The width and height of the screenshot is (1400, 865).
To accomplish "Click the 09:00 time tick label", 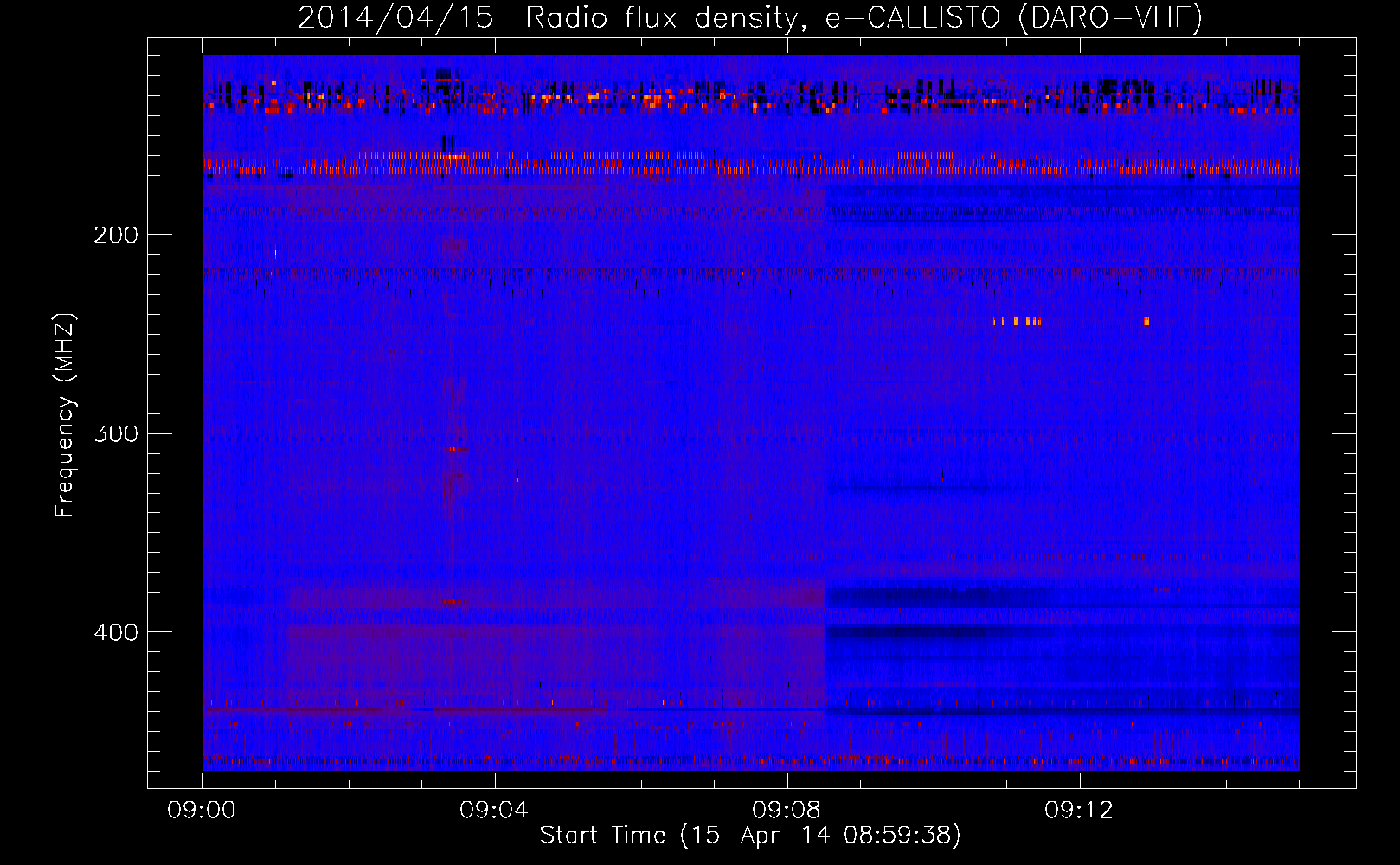I will pos(202,811).
